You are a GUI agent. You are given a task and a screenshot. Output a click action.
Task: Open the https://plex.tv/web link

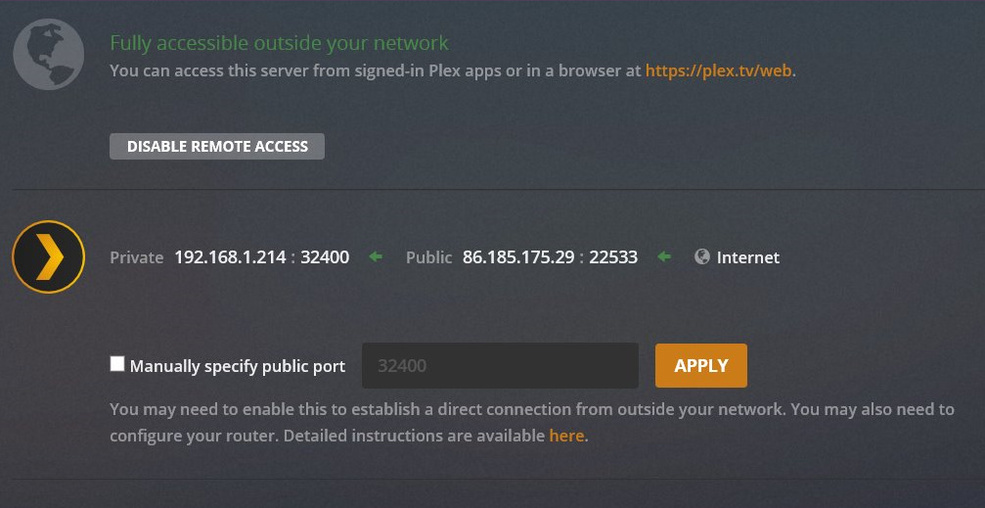[718, 71]
